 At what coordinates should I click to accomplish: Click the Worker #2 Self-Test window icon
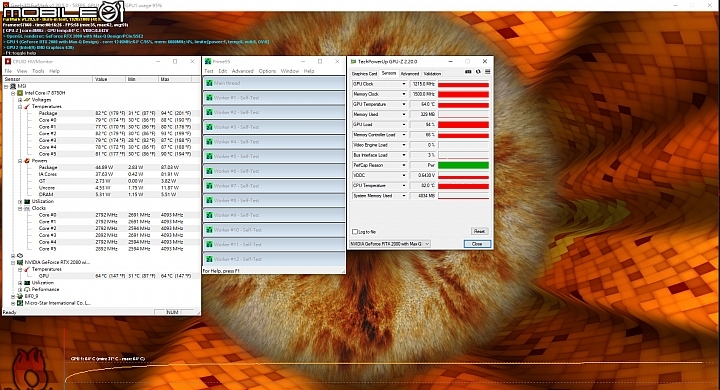(209, 113)
